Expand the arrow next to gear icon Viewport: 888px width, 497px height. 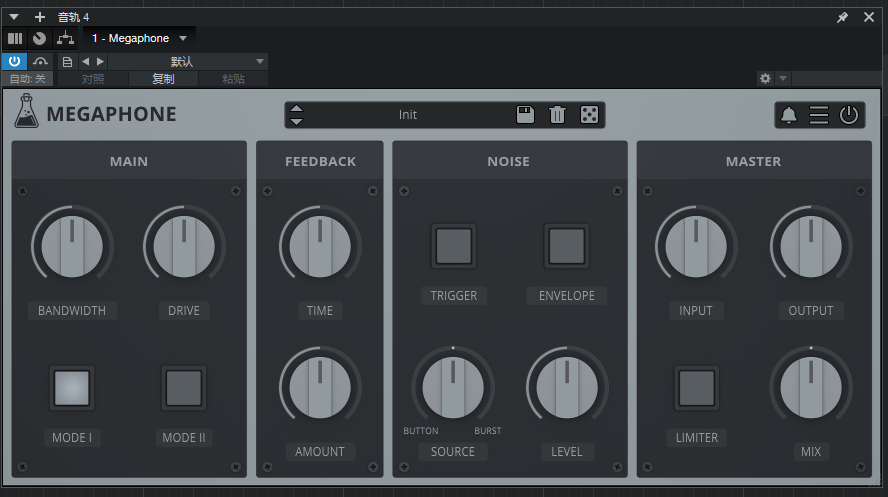point(783,78)
